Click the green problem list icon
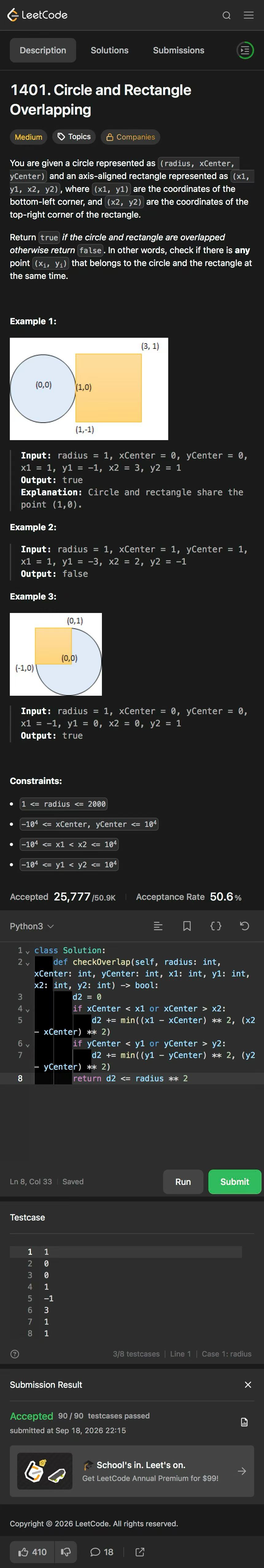Viewport: 264px width, 1568px height. (x=244, y=51)
